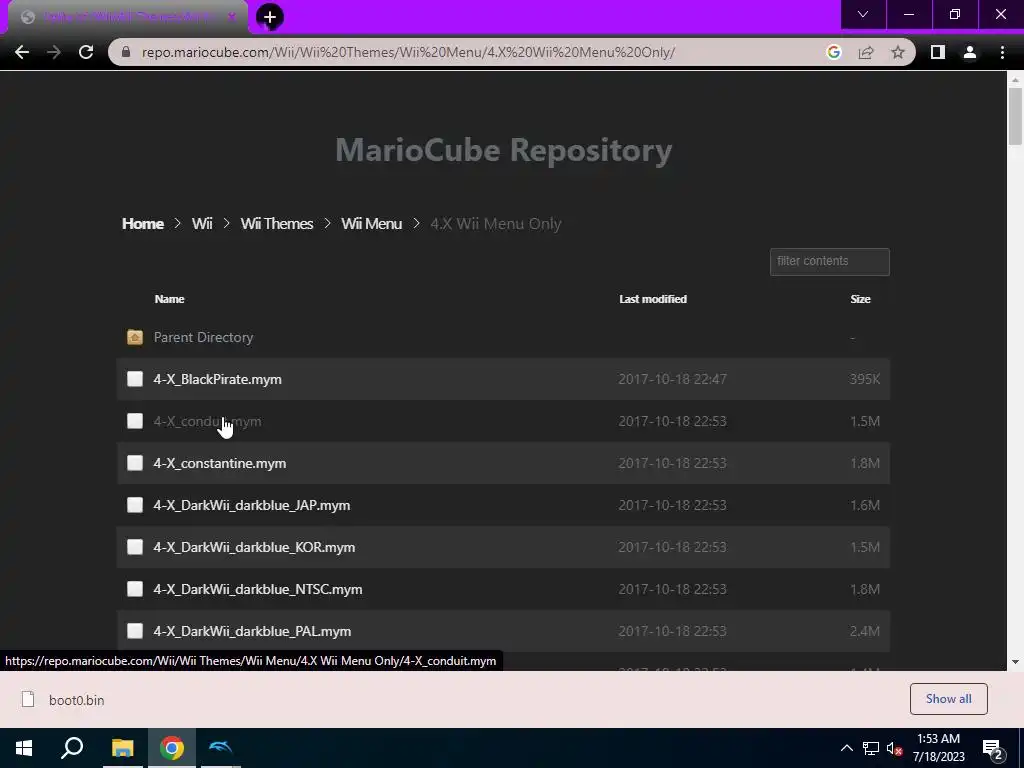This screenshot has height=768, width=1024.
Task: Show hidden system tray icons
Action: [846, 748]
